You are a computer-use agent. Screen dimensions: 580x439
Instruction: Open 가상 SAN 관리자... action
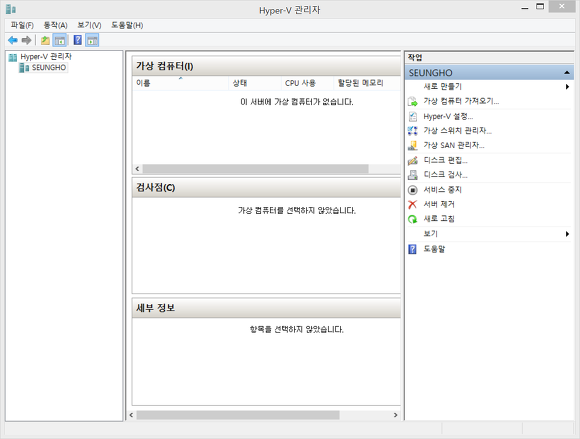454,145
